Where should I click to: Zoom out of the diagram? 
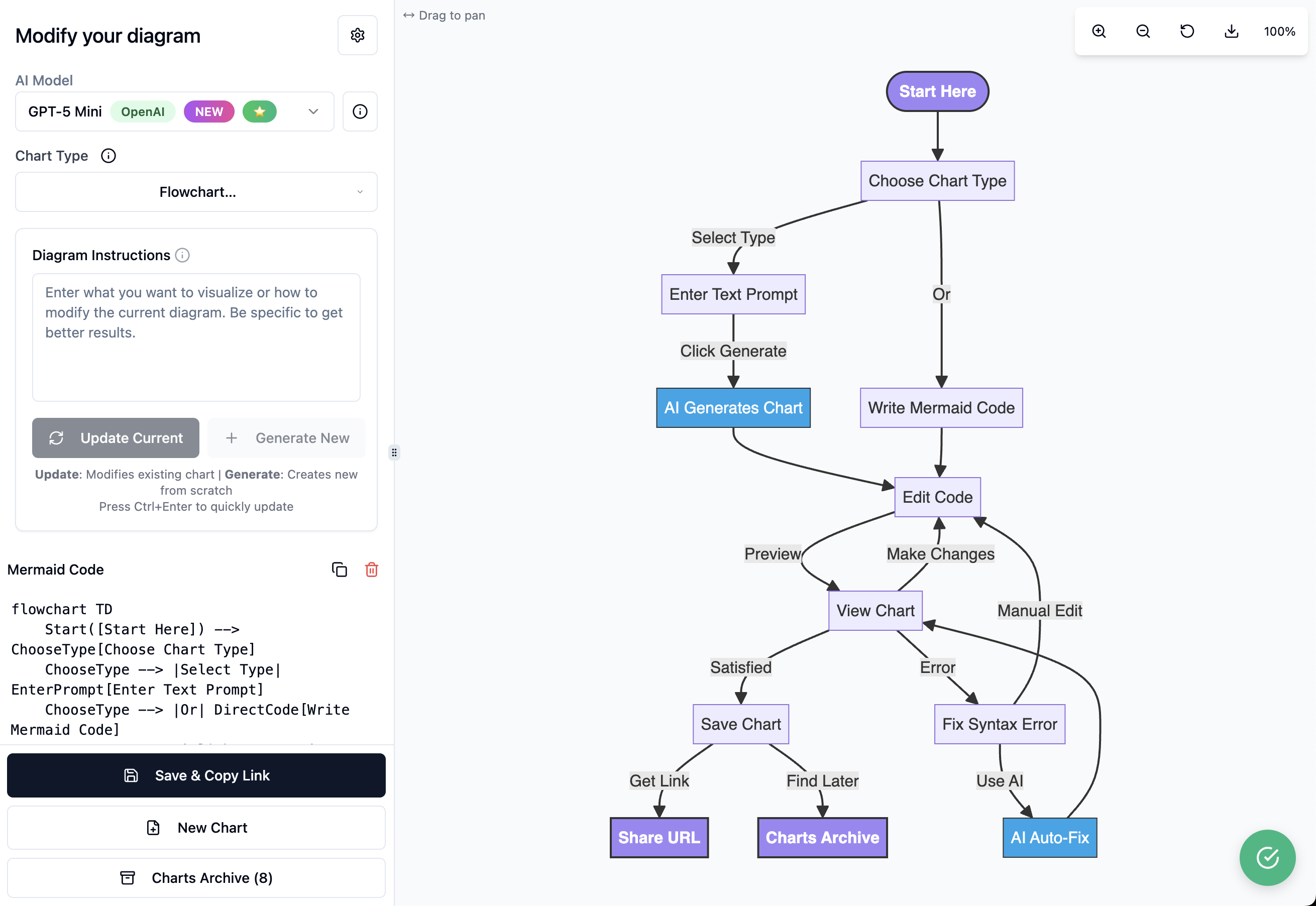(x=1143, y=31)
